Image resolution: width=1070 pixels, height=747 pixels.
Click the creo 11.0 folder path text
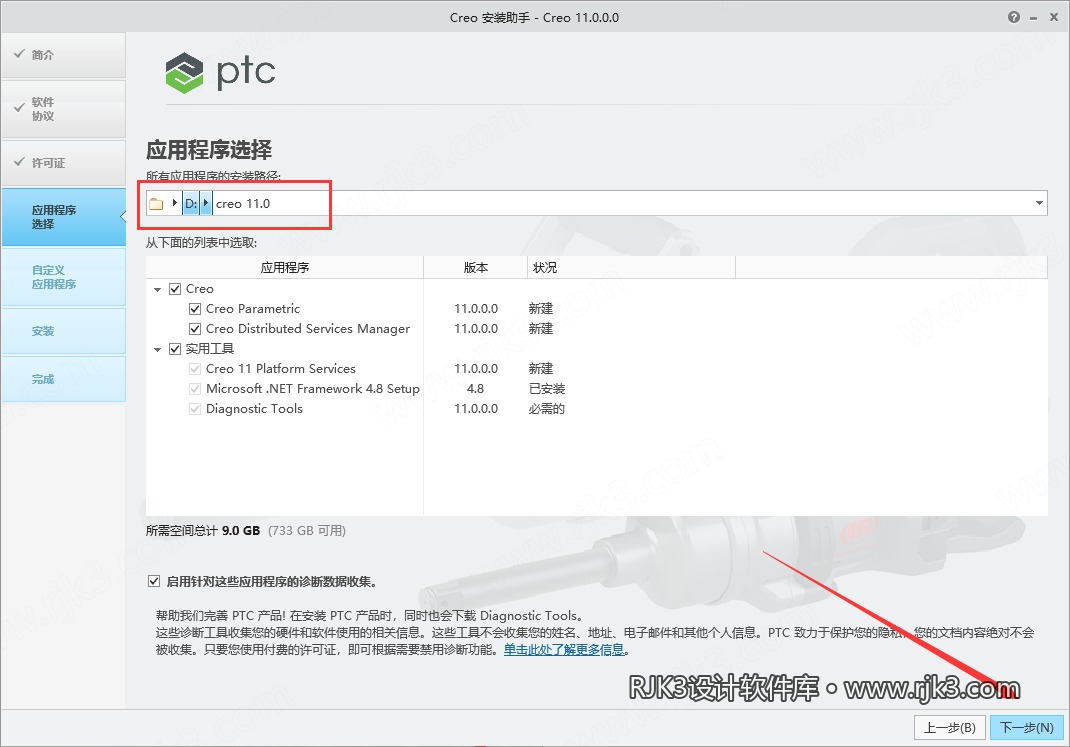pos(243,203)
